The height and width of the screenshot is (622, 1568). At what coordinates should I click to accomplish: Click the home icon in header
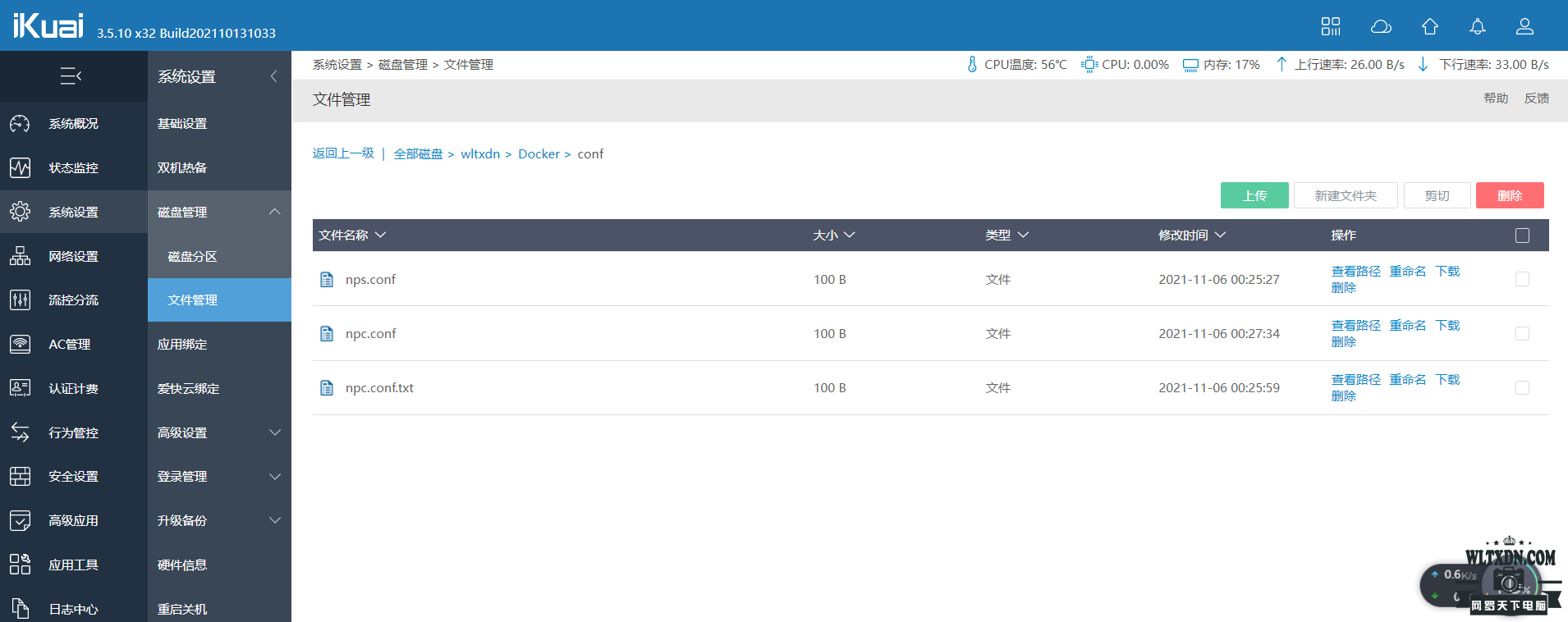coord(1430,26)
